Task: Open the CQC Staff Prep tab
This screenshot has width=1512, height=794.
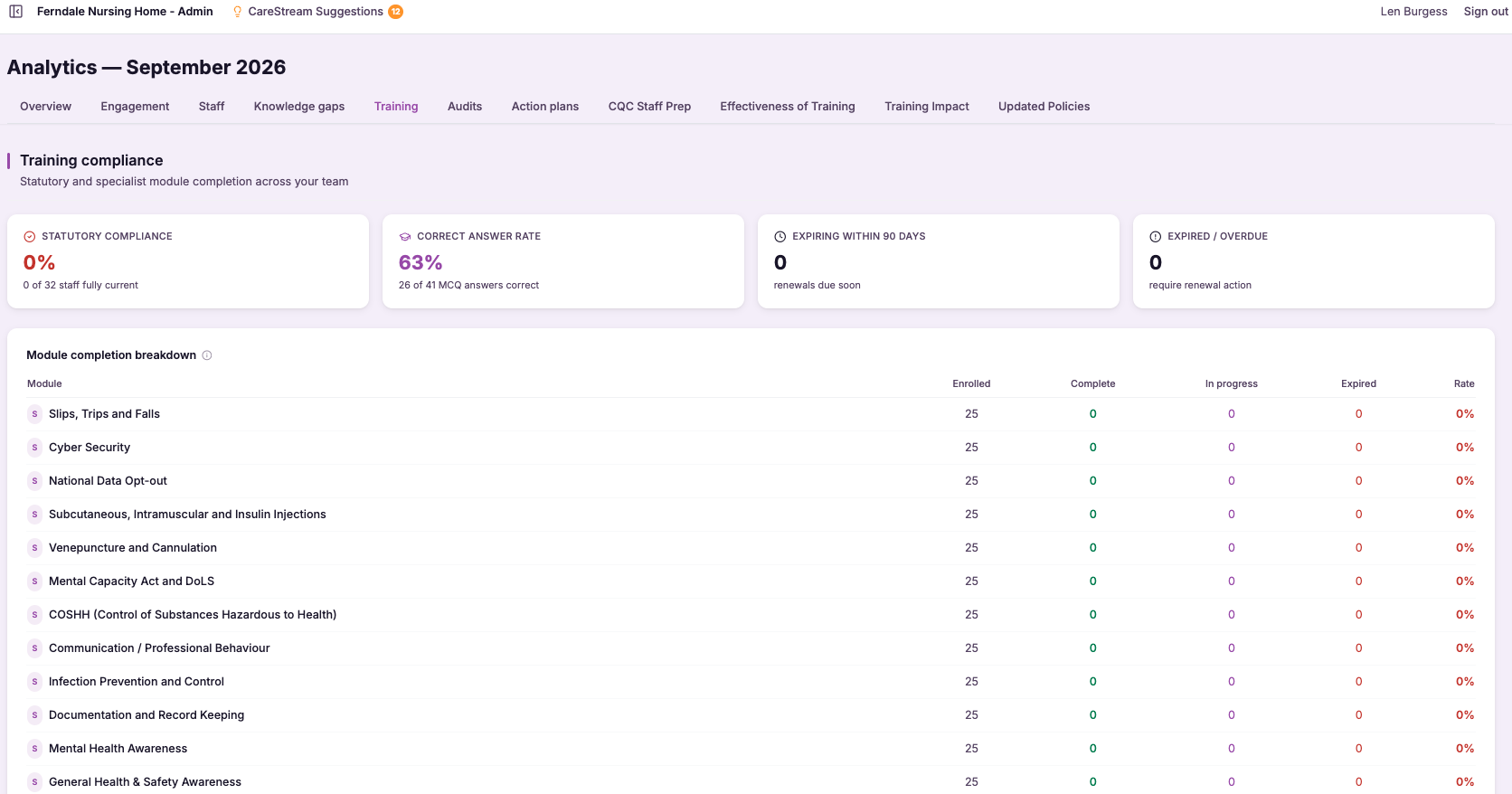Action: click(x=649, y=107)
